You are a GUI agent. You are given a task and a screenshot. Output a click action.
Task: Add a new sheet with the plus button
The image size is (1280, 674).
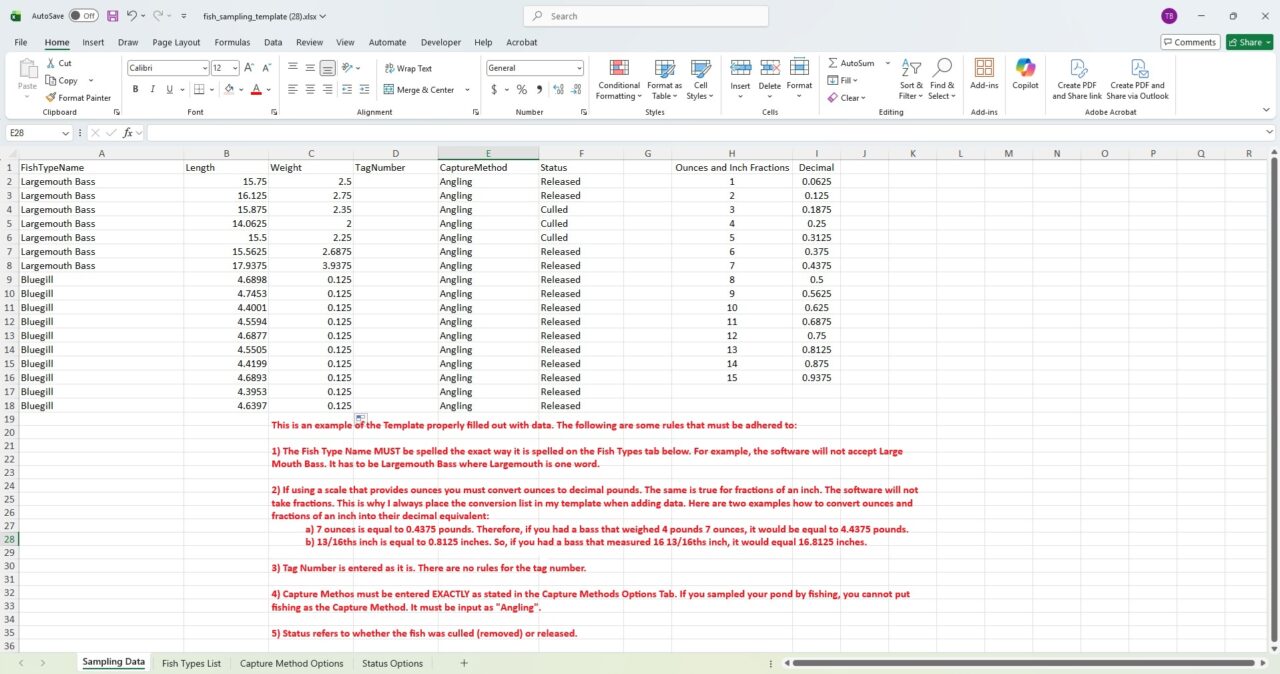pyautogui.click(x=464, y=663)
